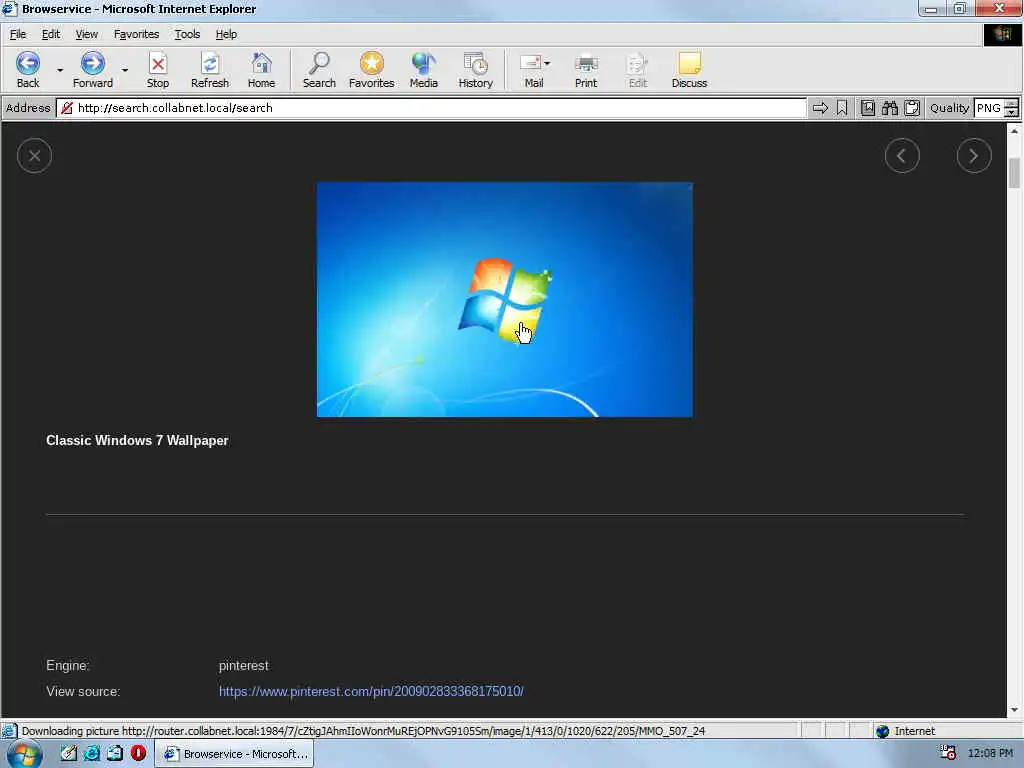The height and width of the screenshot is (768, 1024).
Task: Click the binoculars find icon
Action: coord(889,108)
